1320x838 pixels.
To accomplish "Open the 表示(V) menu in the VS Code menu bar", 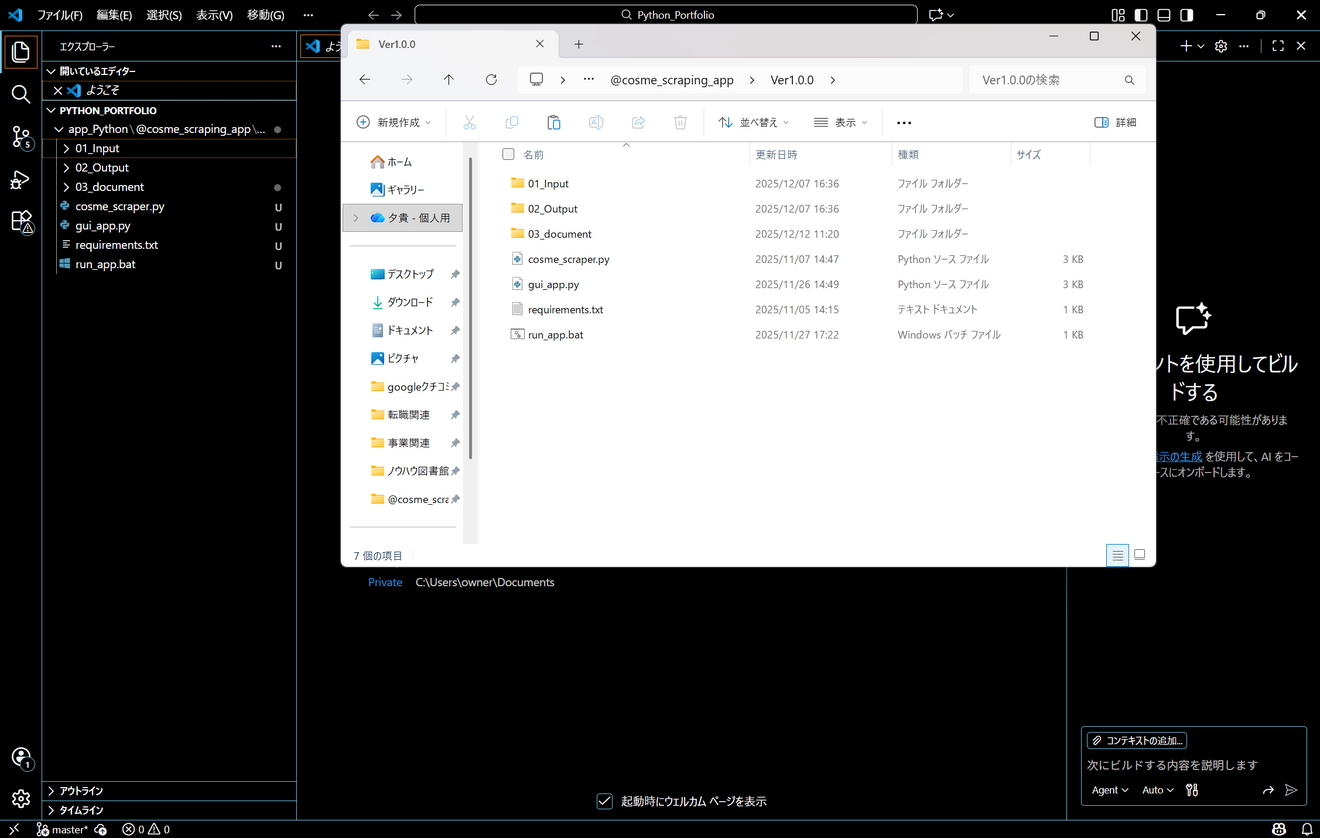I will (214, 15).
